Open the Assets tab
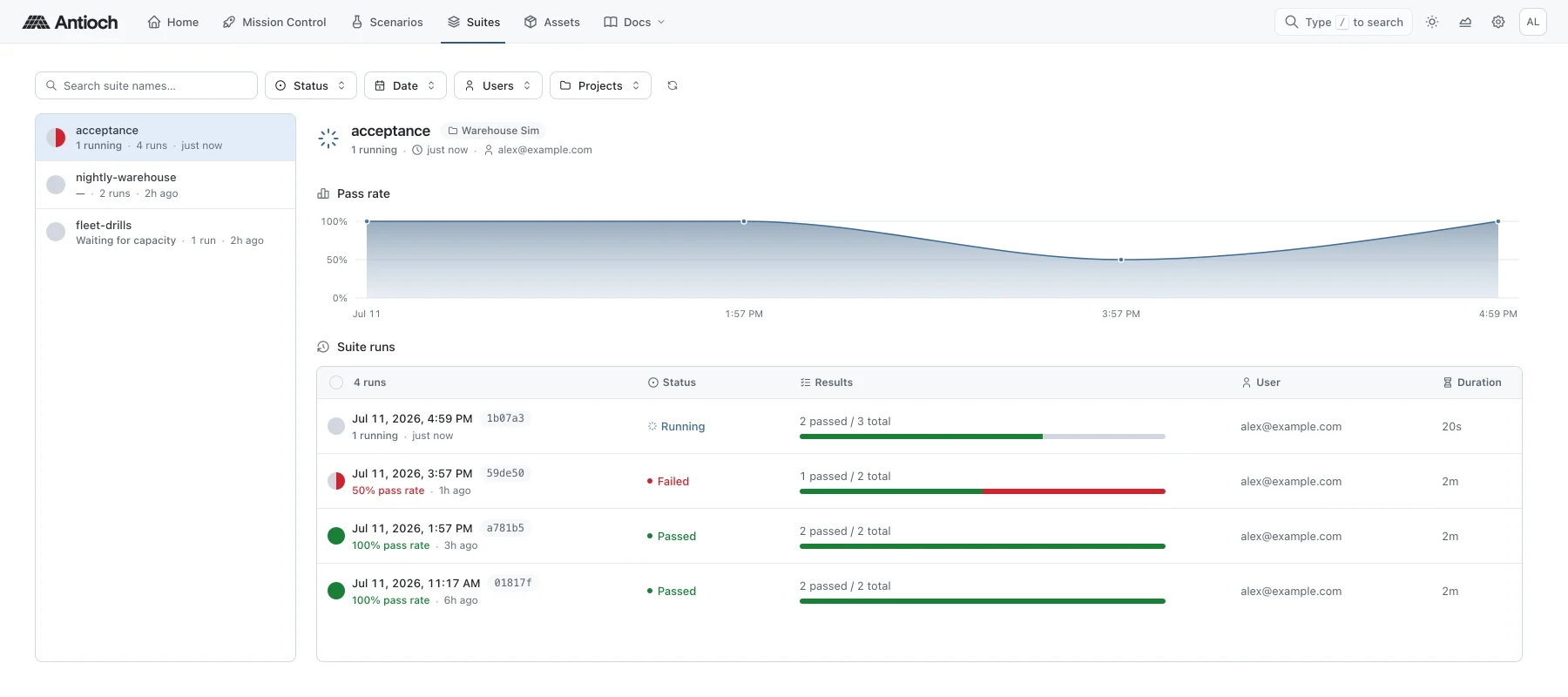 click(551, 22)
